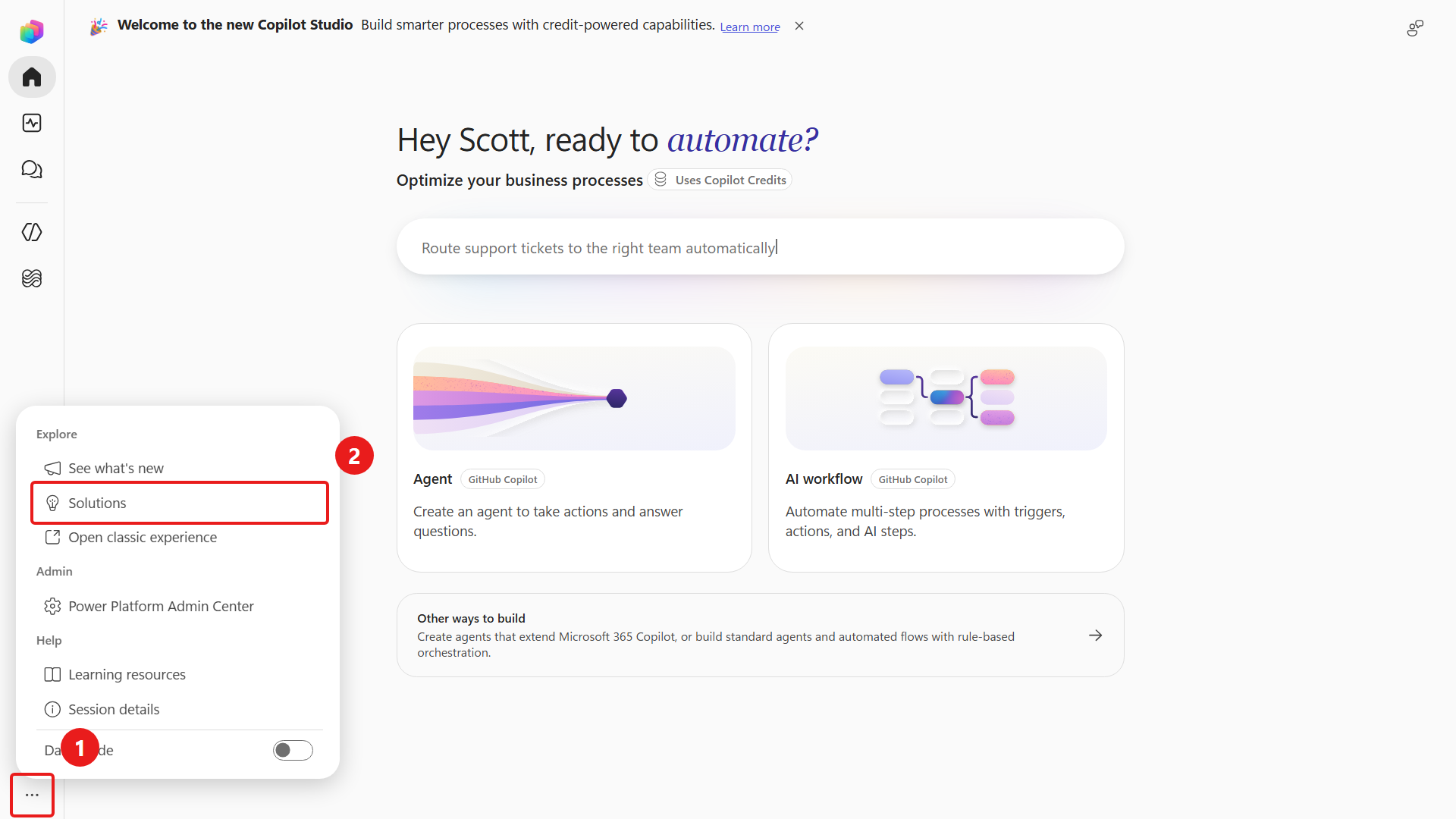Choose Open classic experience
The height and width of the screenshot is (819, 1456).
[x=180, y=537]
